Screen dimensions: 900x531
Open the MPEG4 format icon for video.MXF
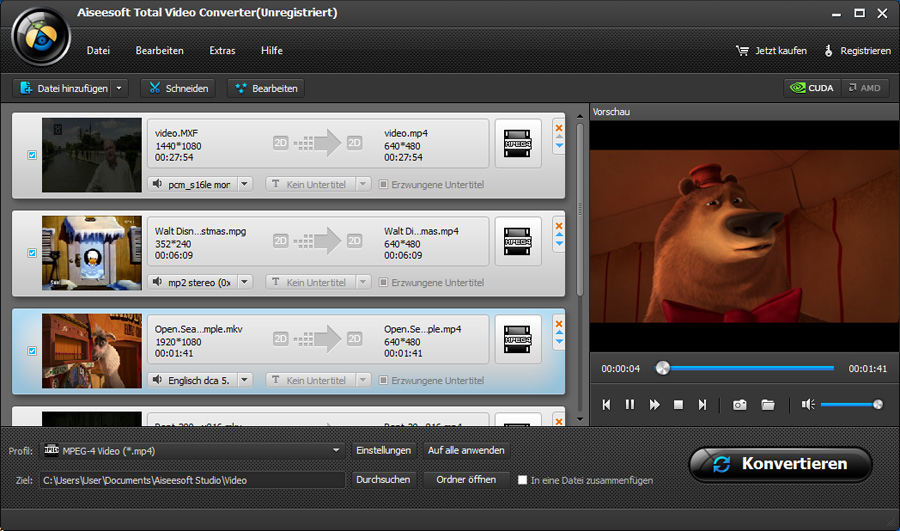[518, 144]
